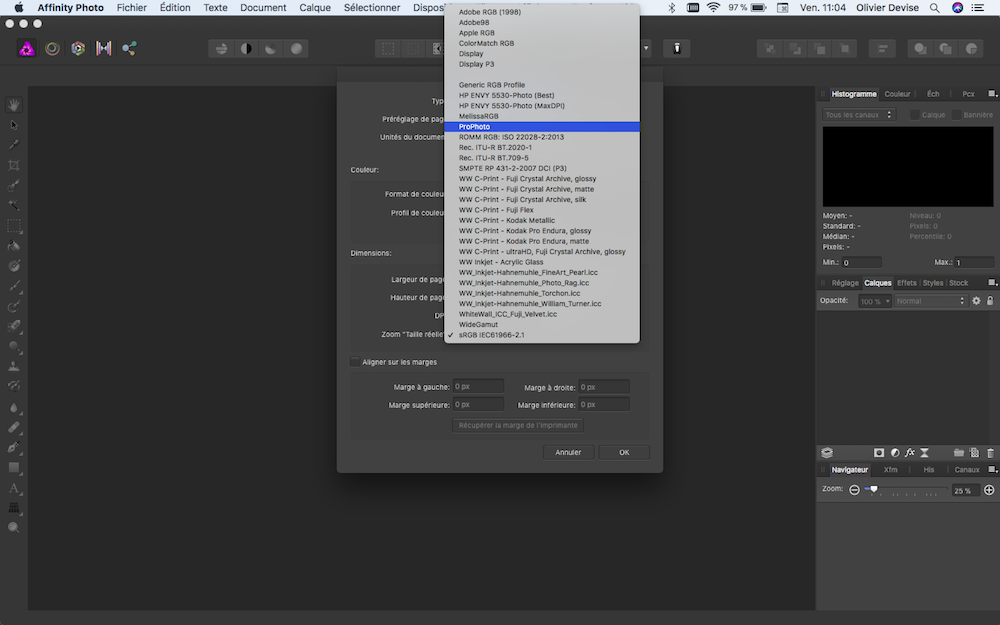The width and height of the screenshot is (1000, 625).
Task: Select the Paint Brush tool
Action: [x=13, y=286]
